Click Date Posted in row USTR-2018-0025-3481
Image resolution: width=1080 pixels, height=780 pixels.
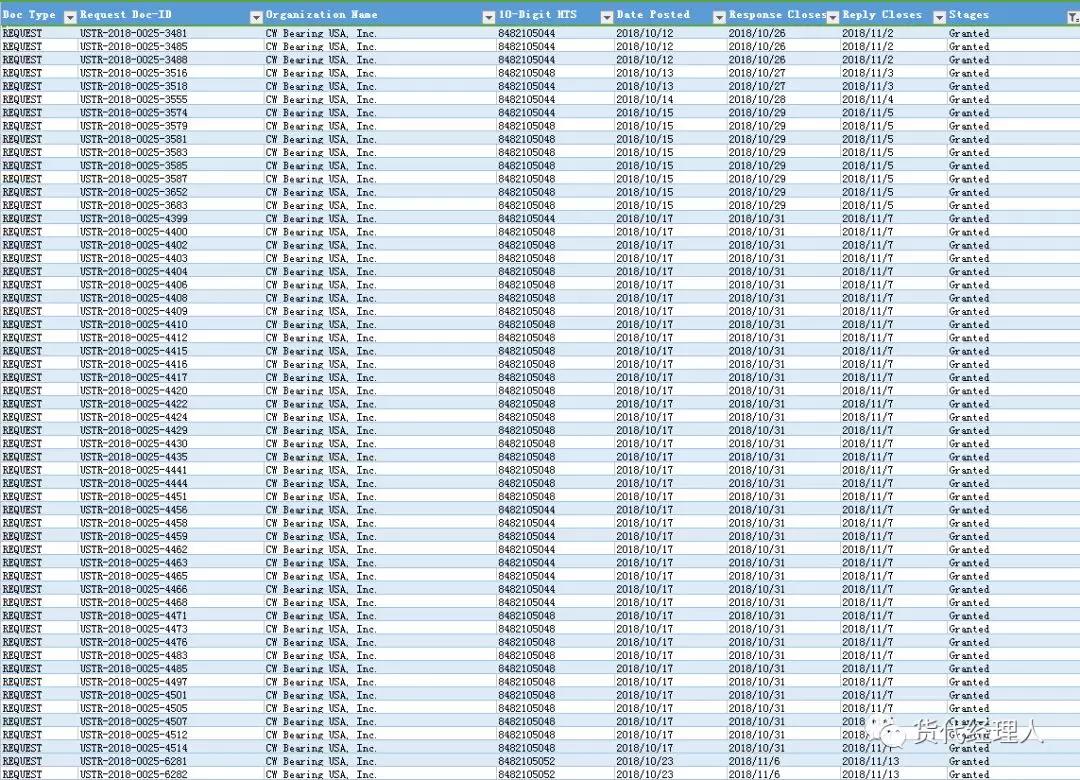(x=645, y=33)
